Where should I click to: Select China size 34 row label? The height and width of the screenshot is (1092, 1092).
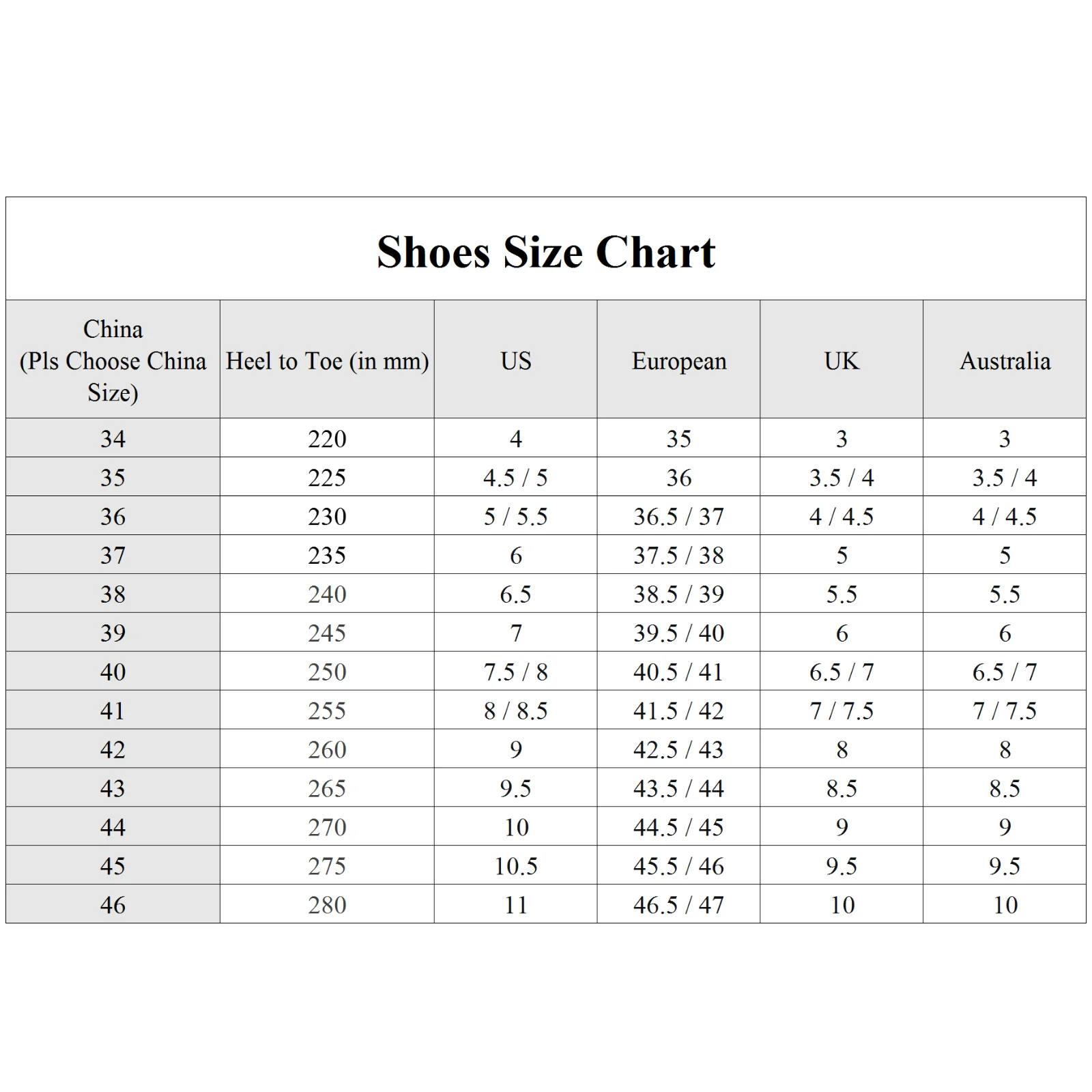click(x=113, y=438)
